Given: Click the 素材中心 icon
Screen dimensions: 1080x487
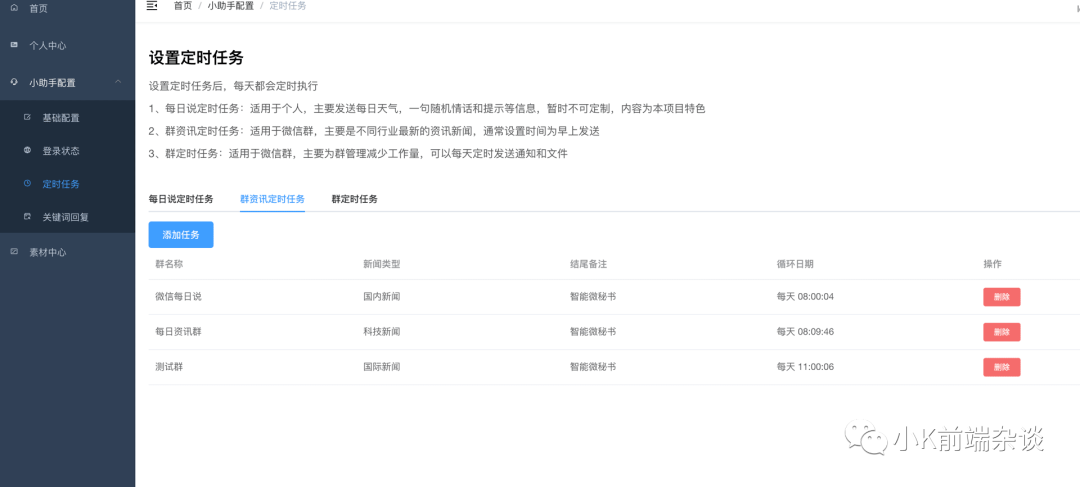Looking at the screenshot, I should point(14,251).
